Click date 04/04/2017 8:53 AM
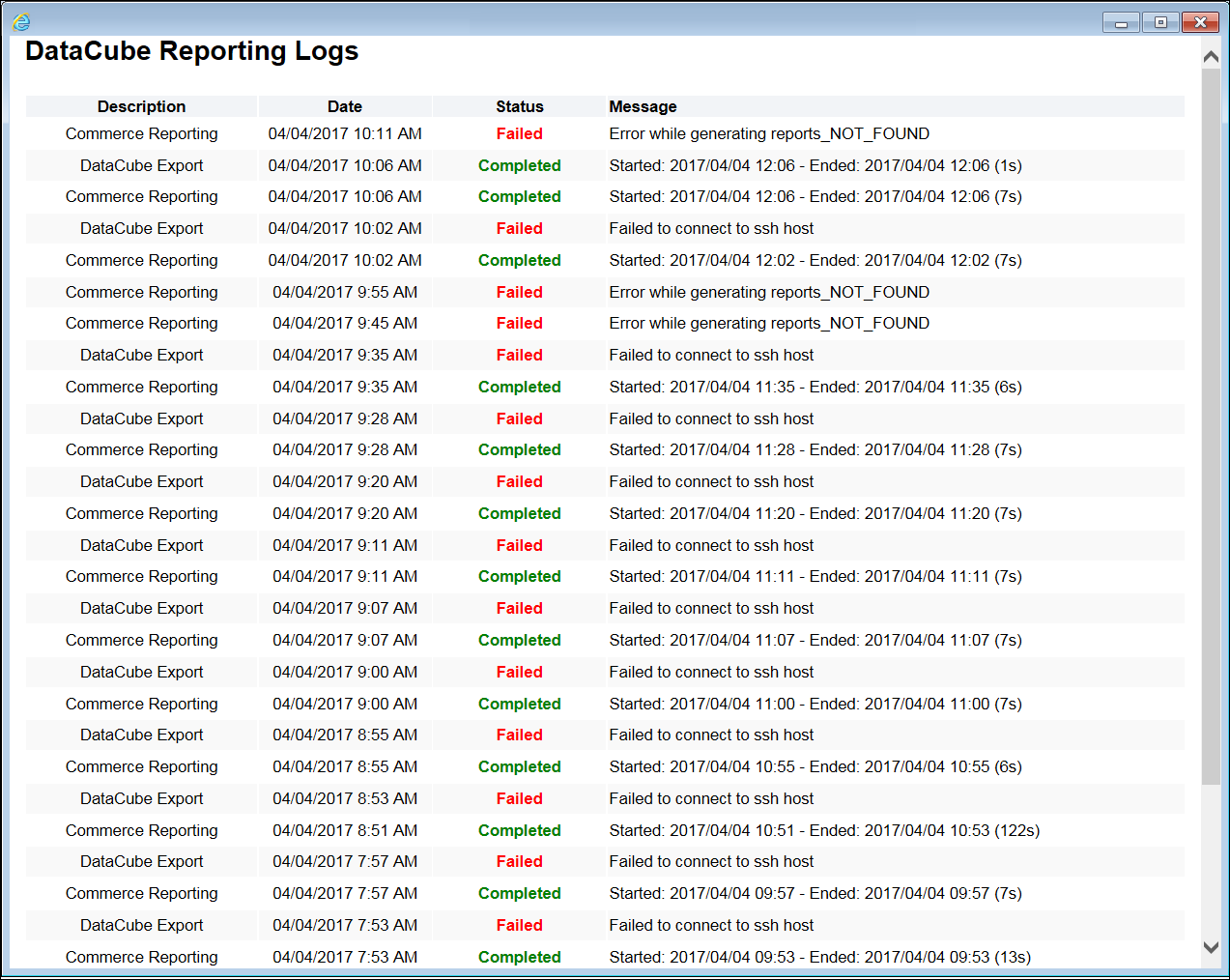 (345, 798)
